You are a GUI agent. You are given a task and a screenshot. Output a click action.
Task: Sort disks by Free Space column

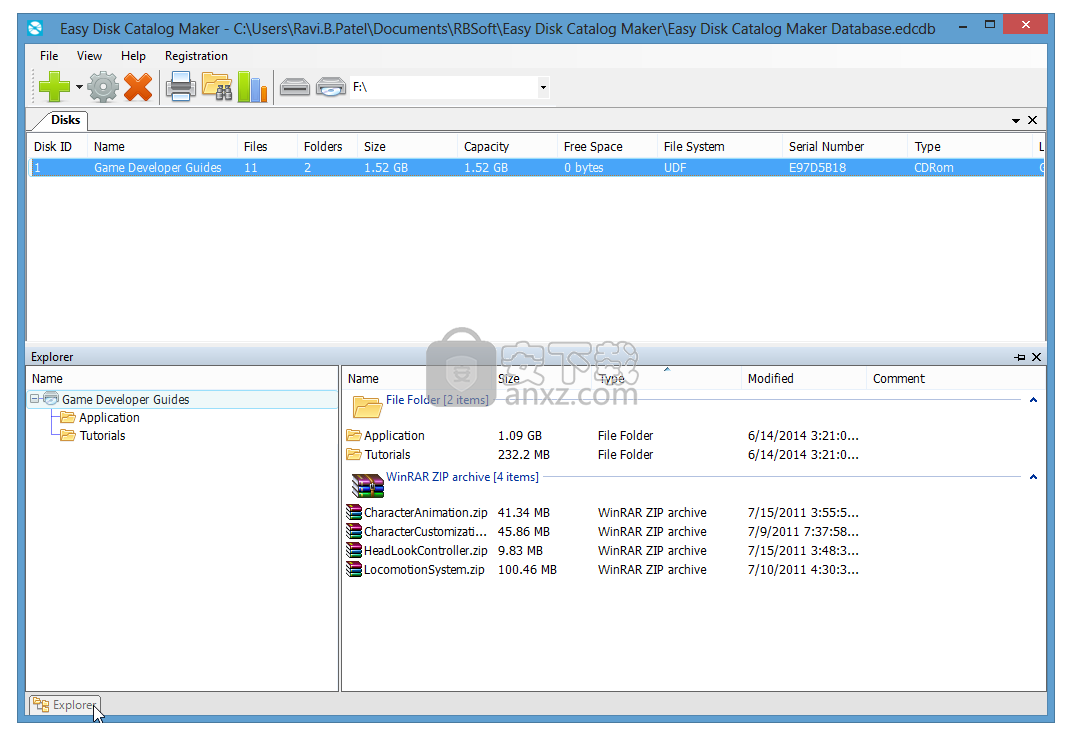(x=607, y=147)
